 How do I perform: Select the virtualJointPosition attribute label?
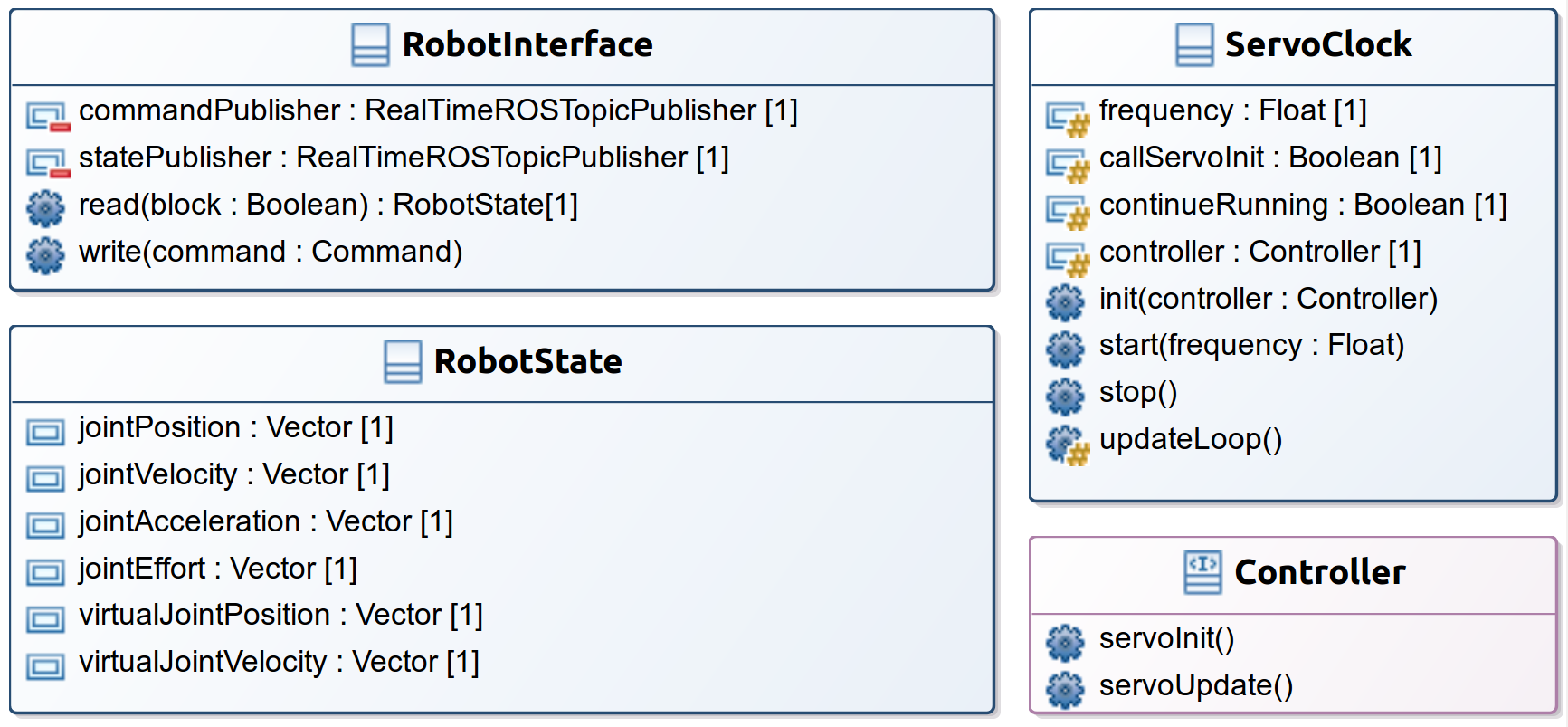280,615
